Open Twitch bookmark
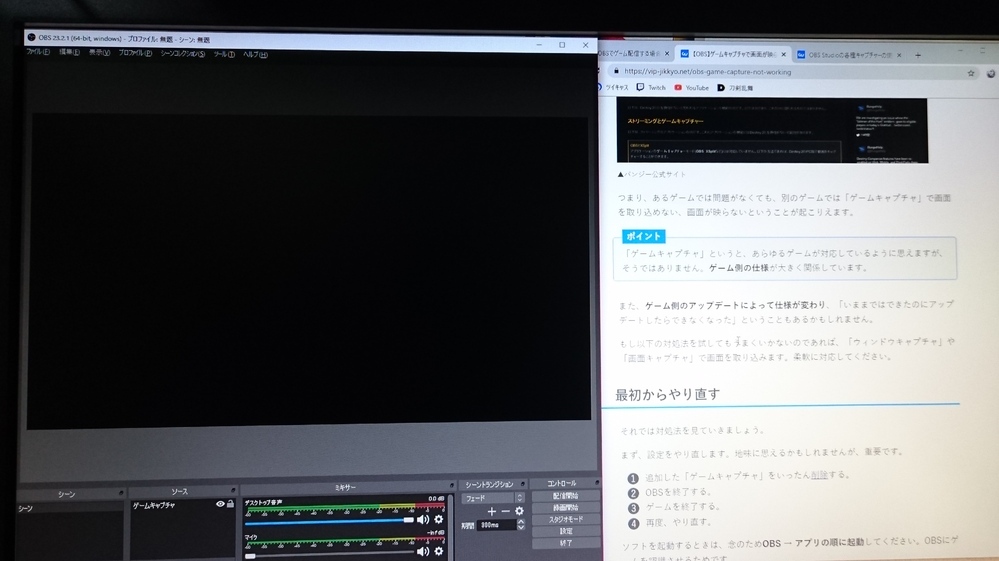 click(650, 88)
